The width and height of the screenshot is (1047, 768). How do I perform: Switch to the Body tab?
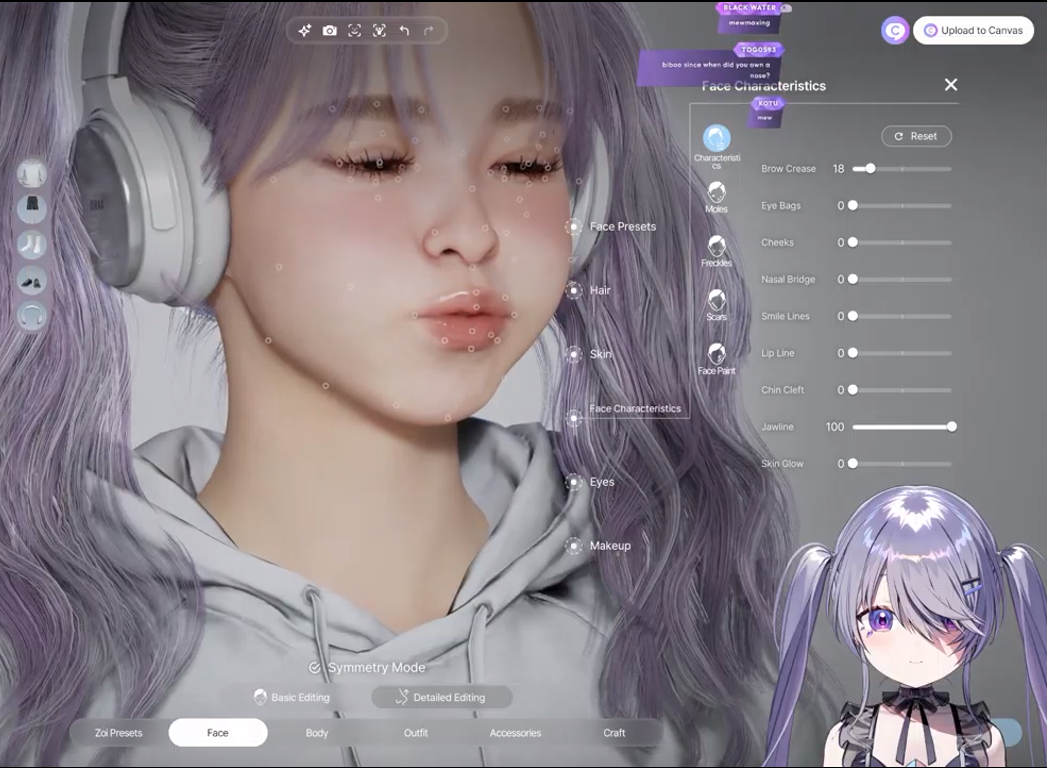[x=317, y=733]
